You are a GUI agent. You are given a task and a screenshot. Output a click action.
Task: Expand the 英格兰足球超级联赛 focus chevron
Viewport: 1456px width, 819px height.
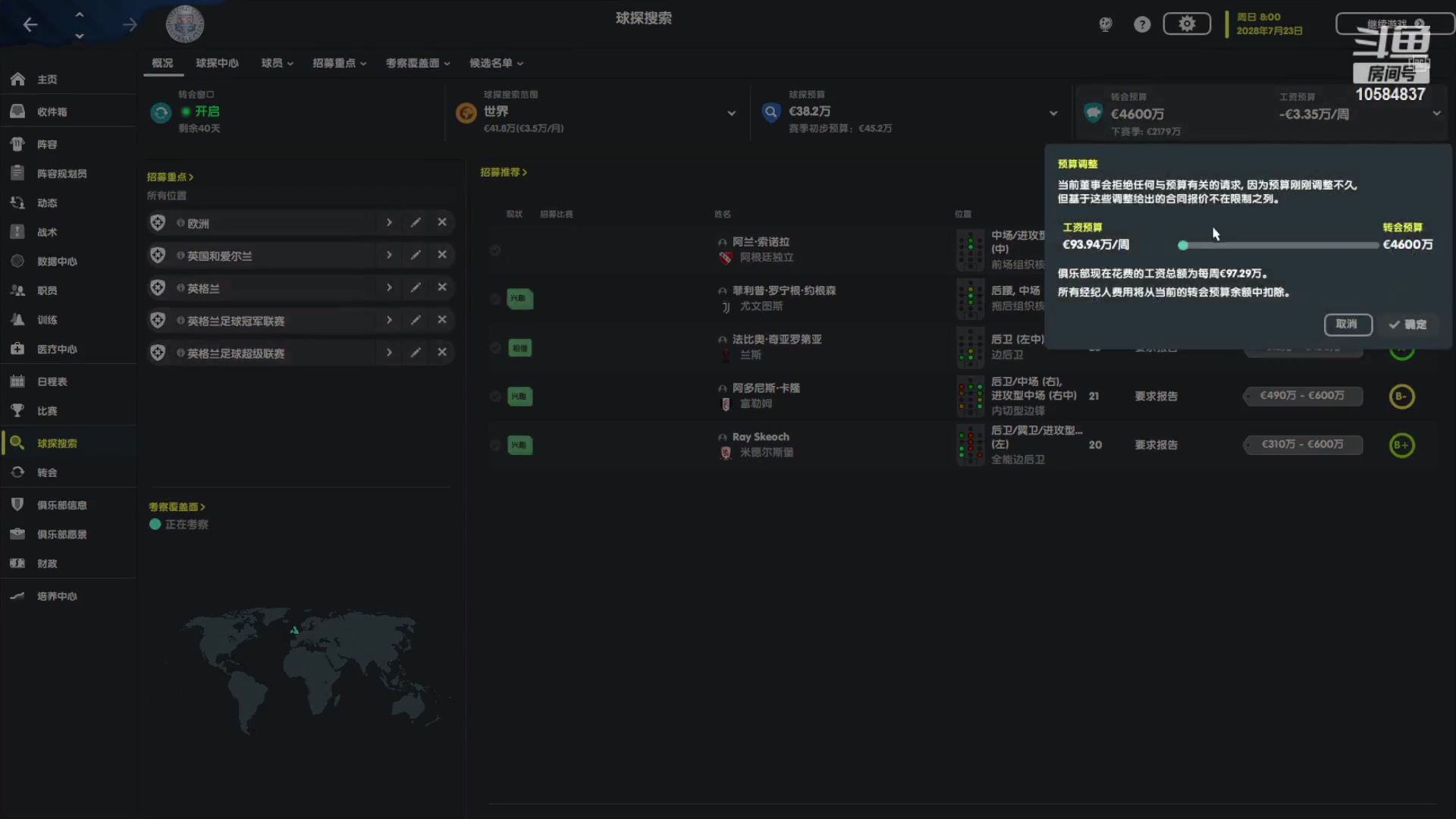389,353
